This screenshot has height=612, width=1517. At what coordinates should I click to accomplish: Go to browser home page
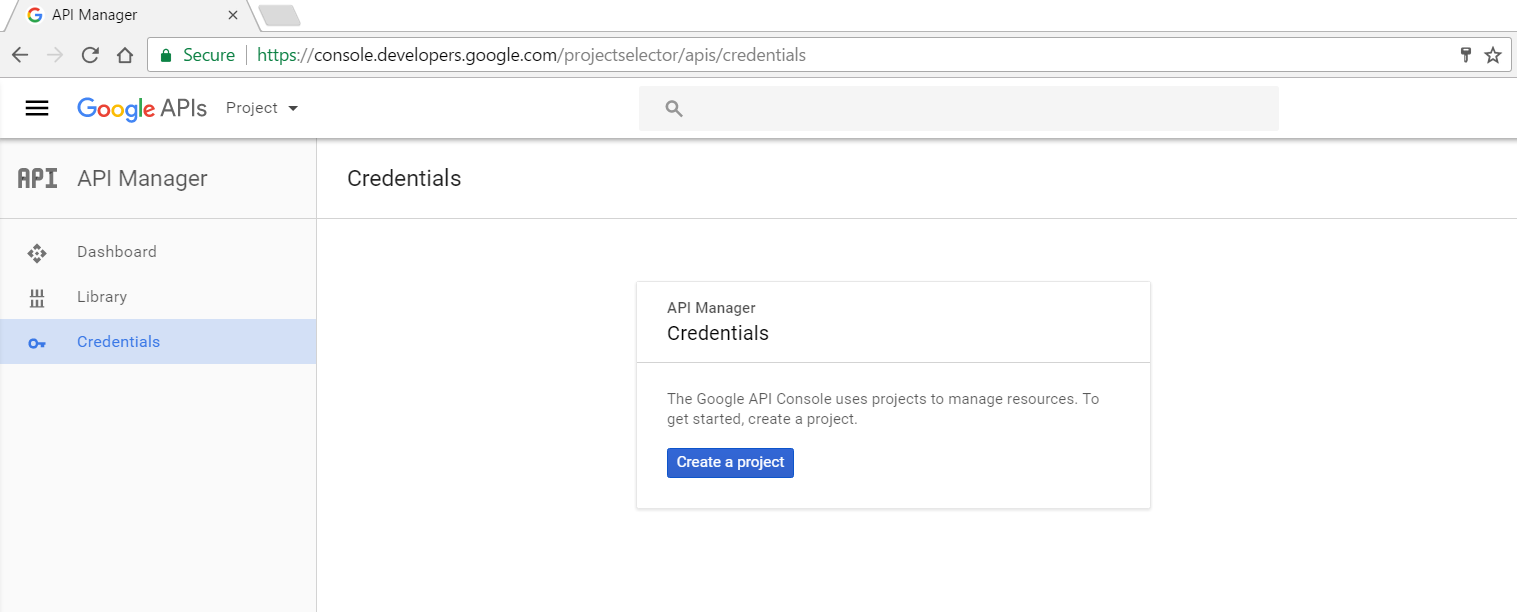125,55
